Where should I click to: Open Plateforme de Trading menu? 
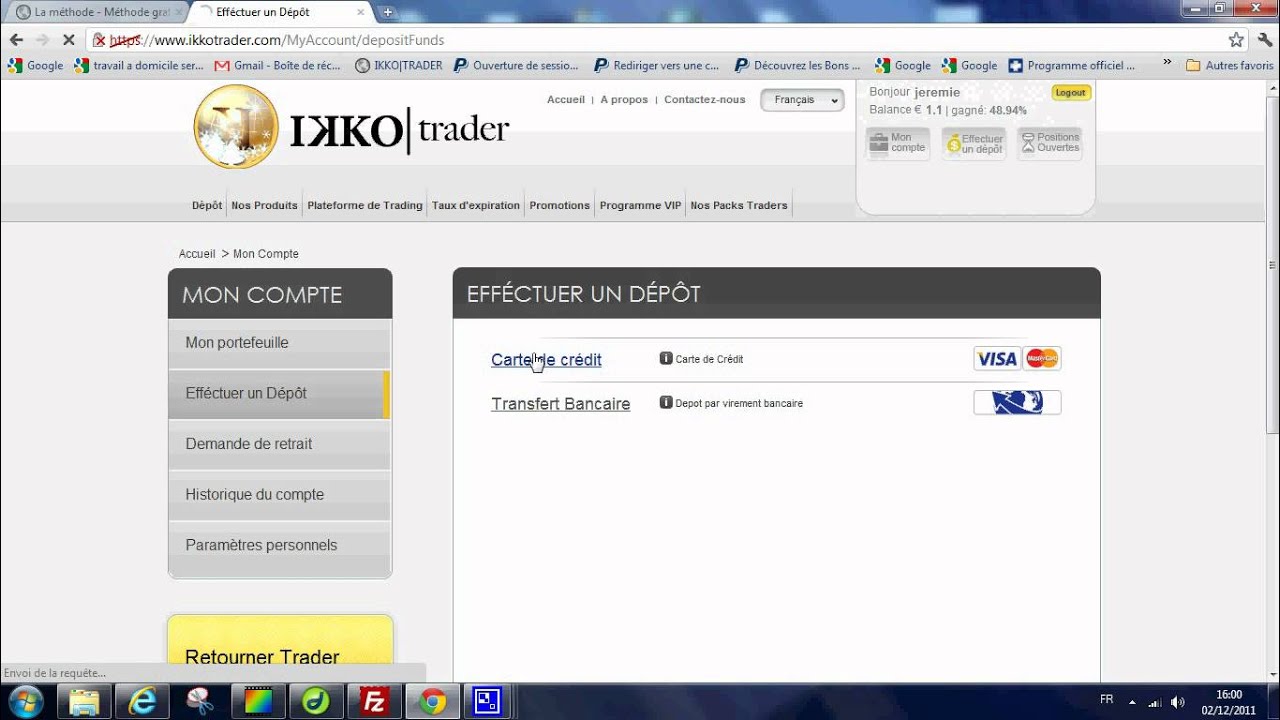pyautogui.click(x=365, y=205)
